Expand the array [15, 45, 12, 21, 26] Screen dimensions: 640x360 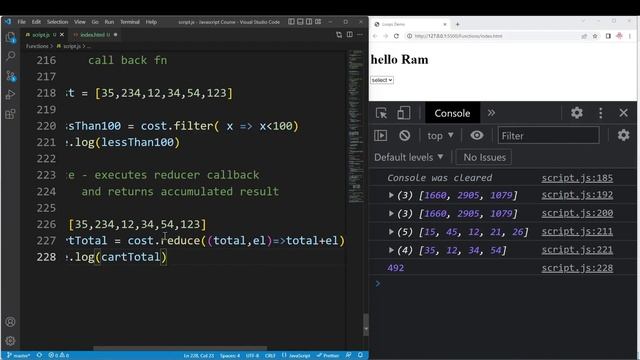click(x=391, y=231)
